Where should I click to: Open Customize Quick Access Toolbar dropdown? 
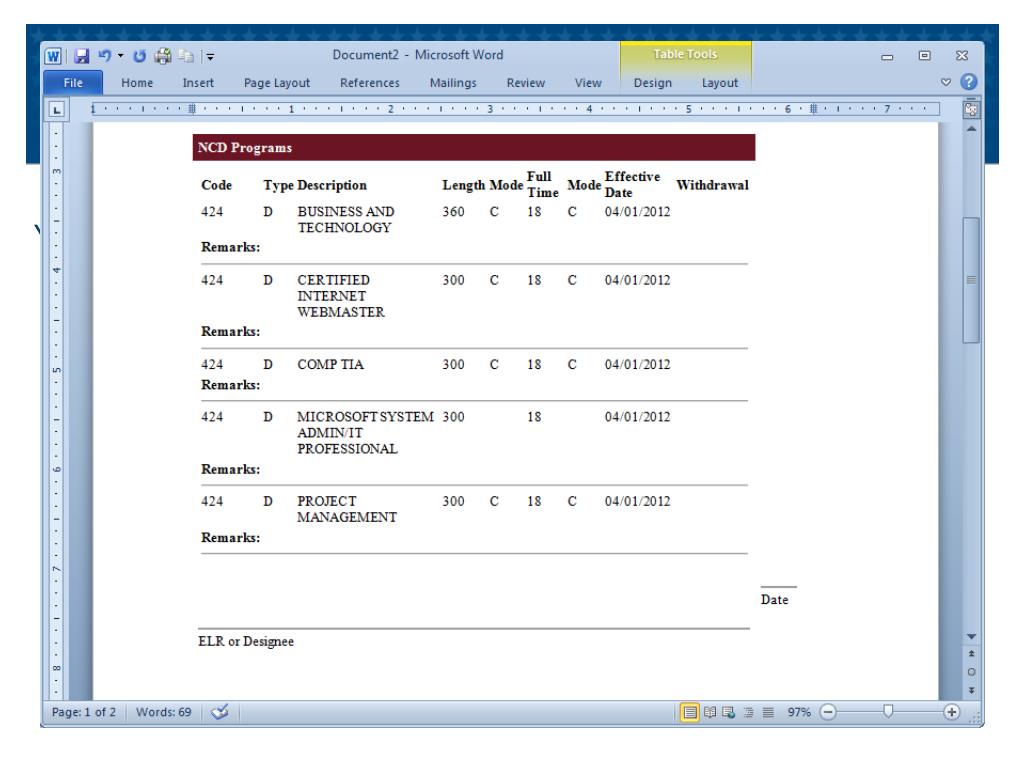pos(210,57)
